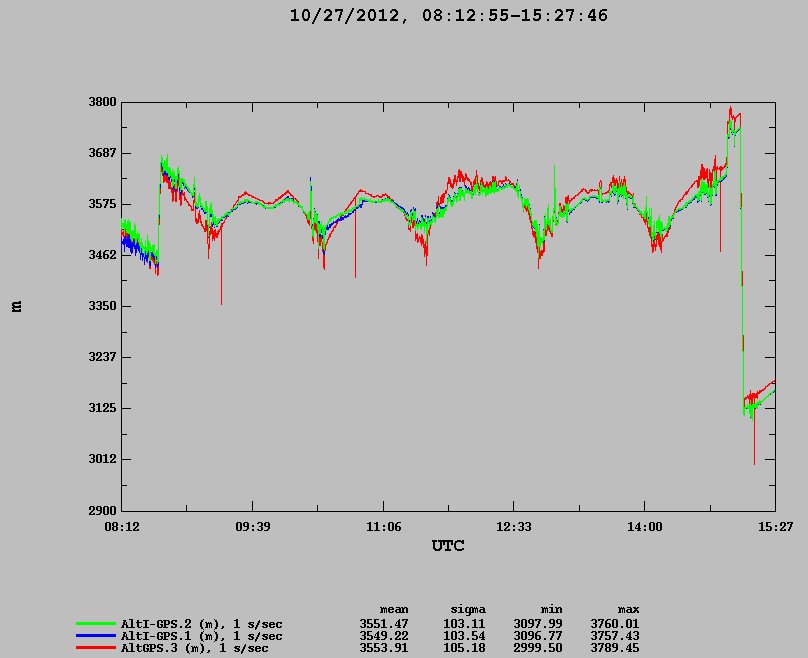Click mean value 3551.47

(384, 624)
